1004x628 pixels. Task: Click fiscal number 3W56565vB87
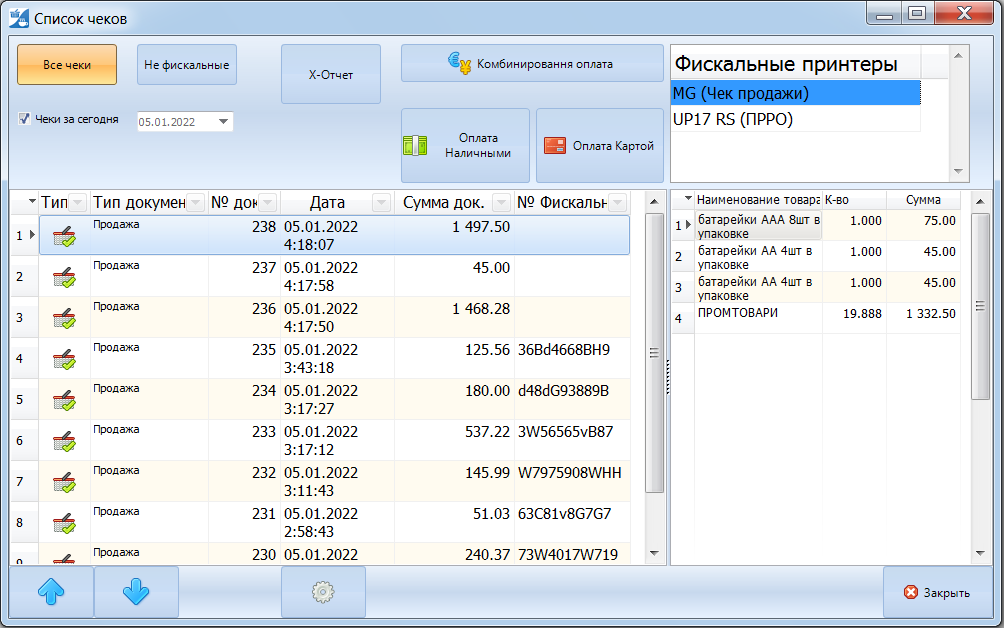[565, 432]
